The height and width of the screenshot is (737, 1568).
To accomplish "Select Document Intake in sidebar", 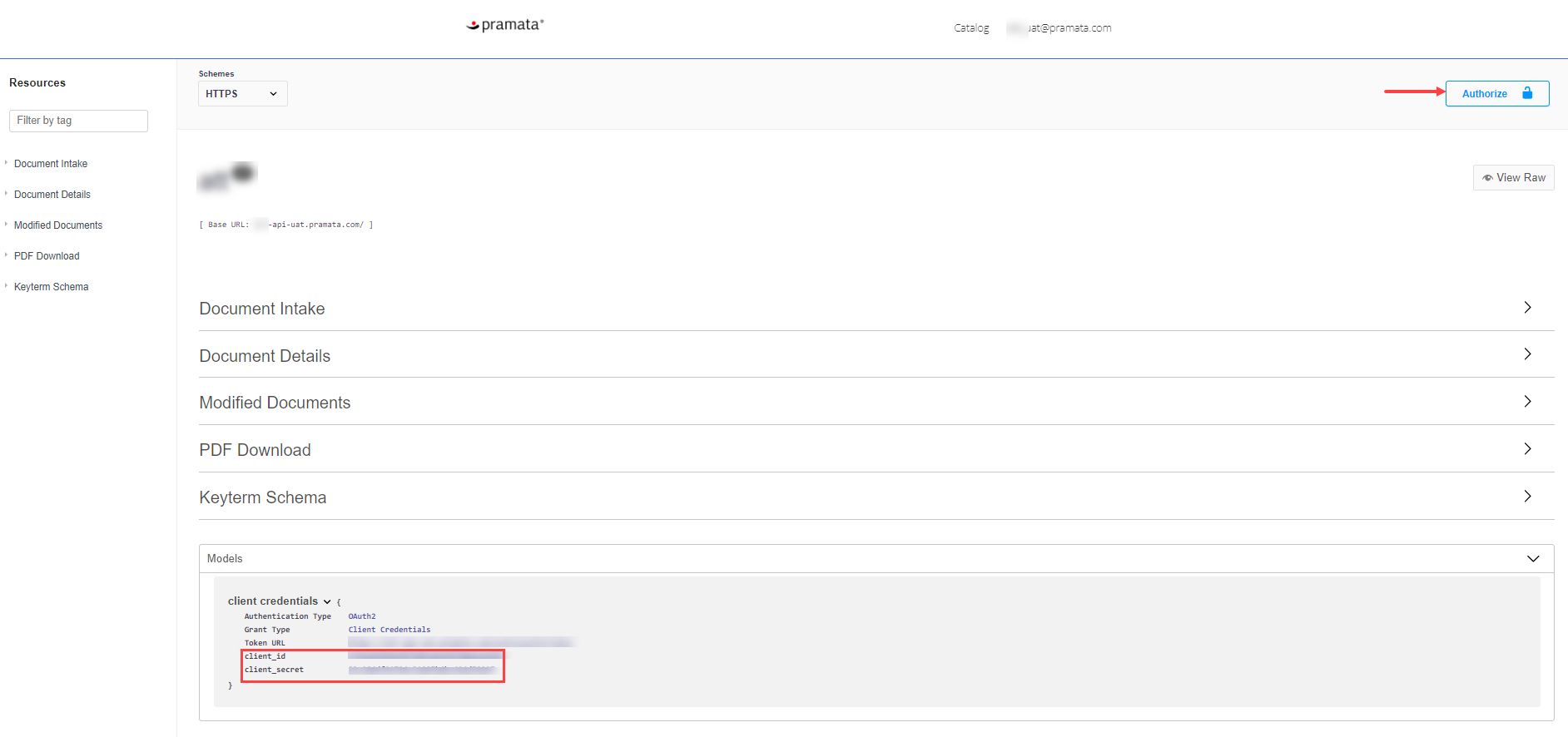I will coord(51,164).
